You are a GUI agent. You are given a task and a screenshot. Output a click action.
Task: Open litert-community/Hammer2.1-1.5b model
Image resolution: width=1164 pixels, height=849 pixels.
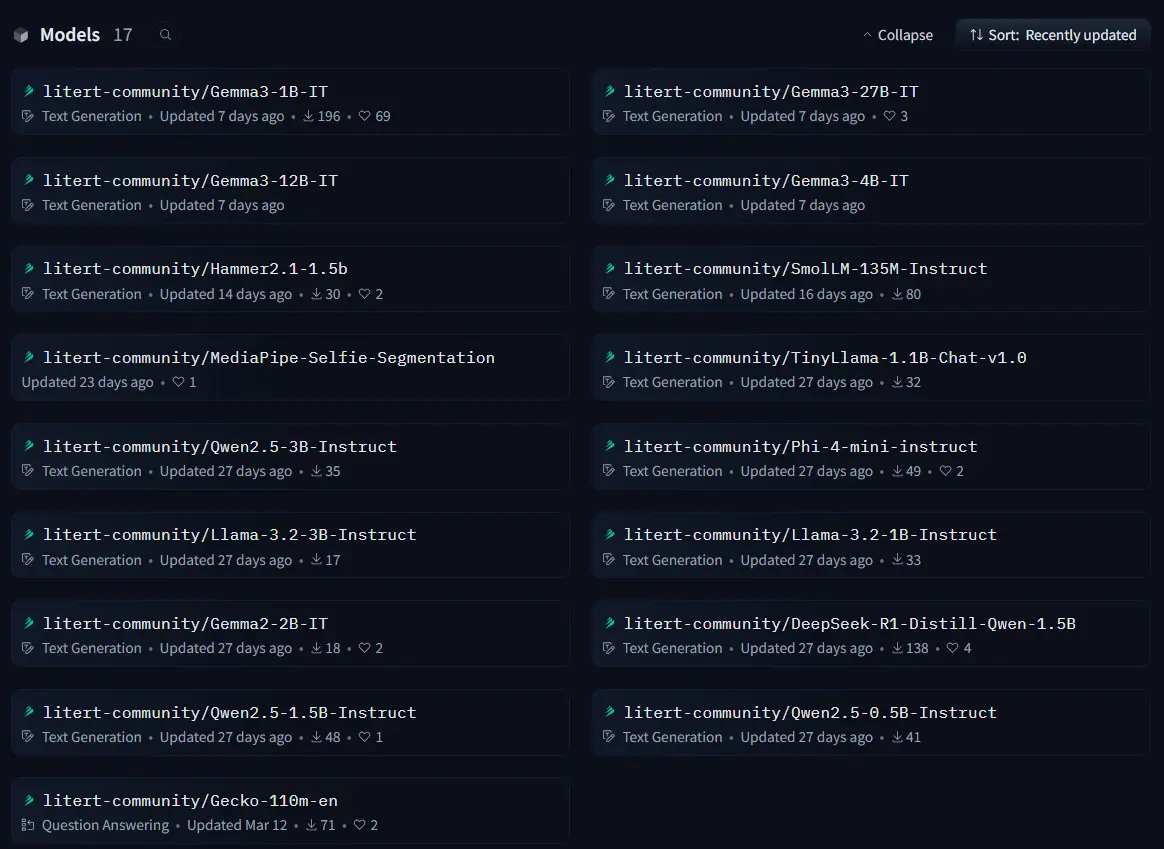(x=290, y=279)
